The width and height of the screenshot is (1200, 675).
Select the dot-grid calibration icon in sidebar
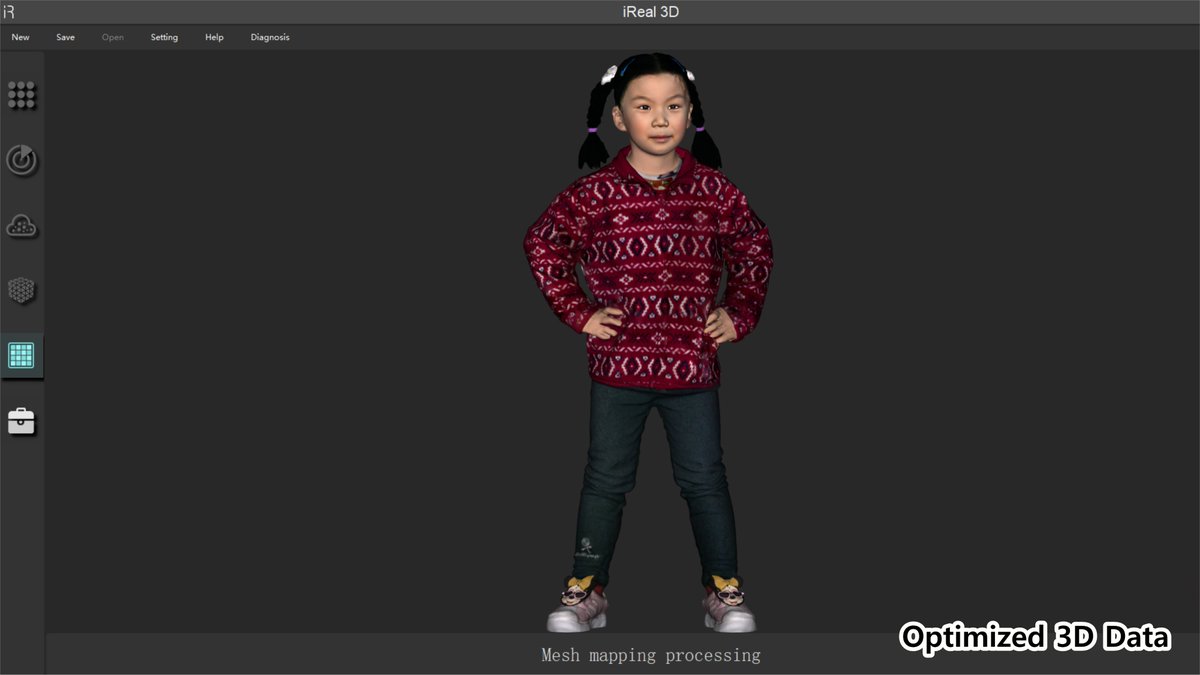(x=22, y=95)
